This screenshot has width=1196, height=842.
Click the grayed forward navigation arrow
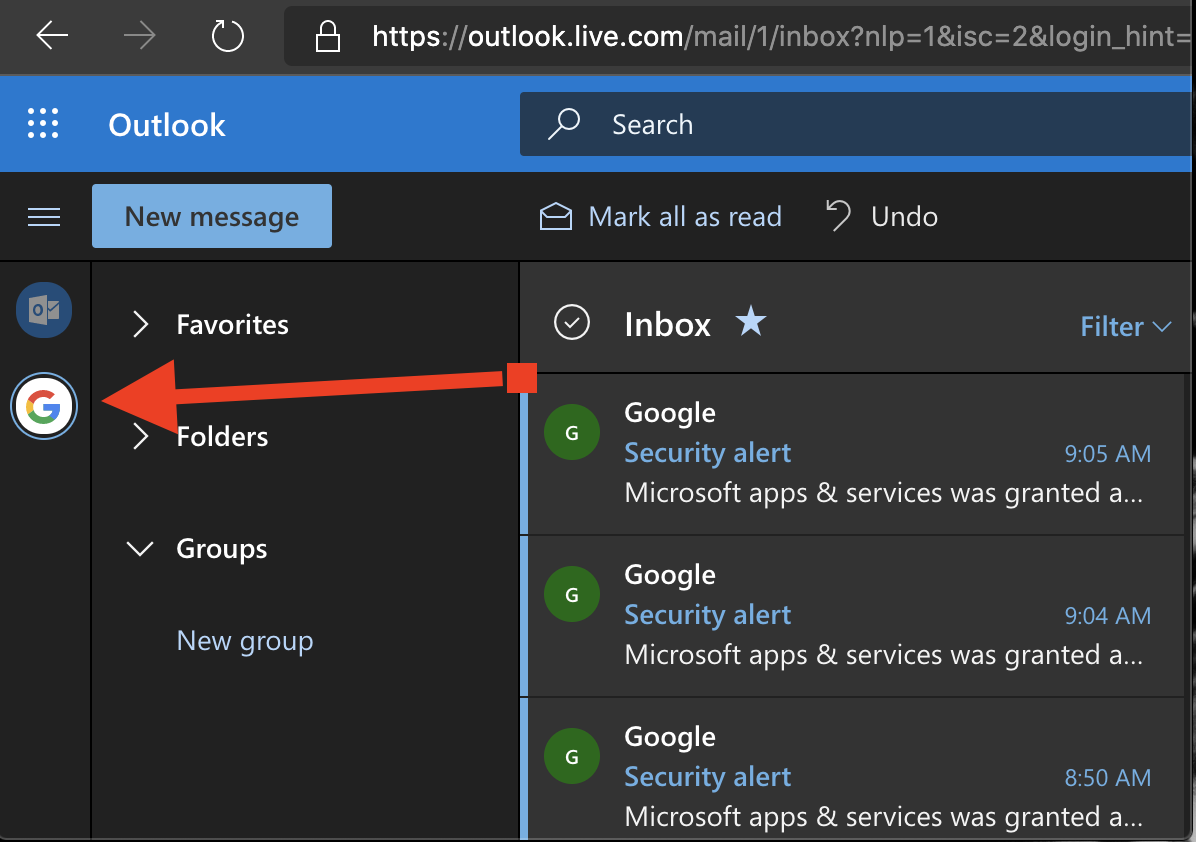pos(139,36)
